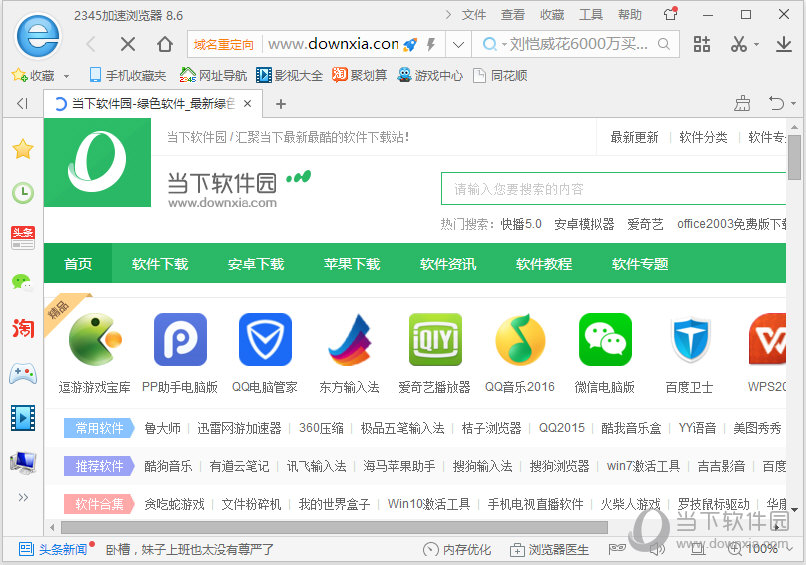Open sidebar 头条 news icon

pyautogui.click(x=23, y=238)
